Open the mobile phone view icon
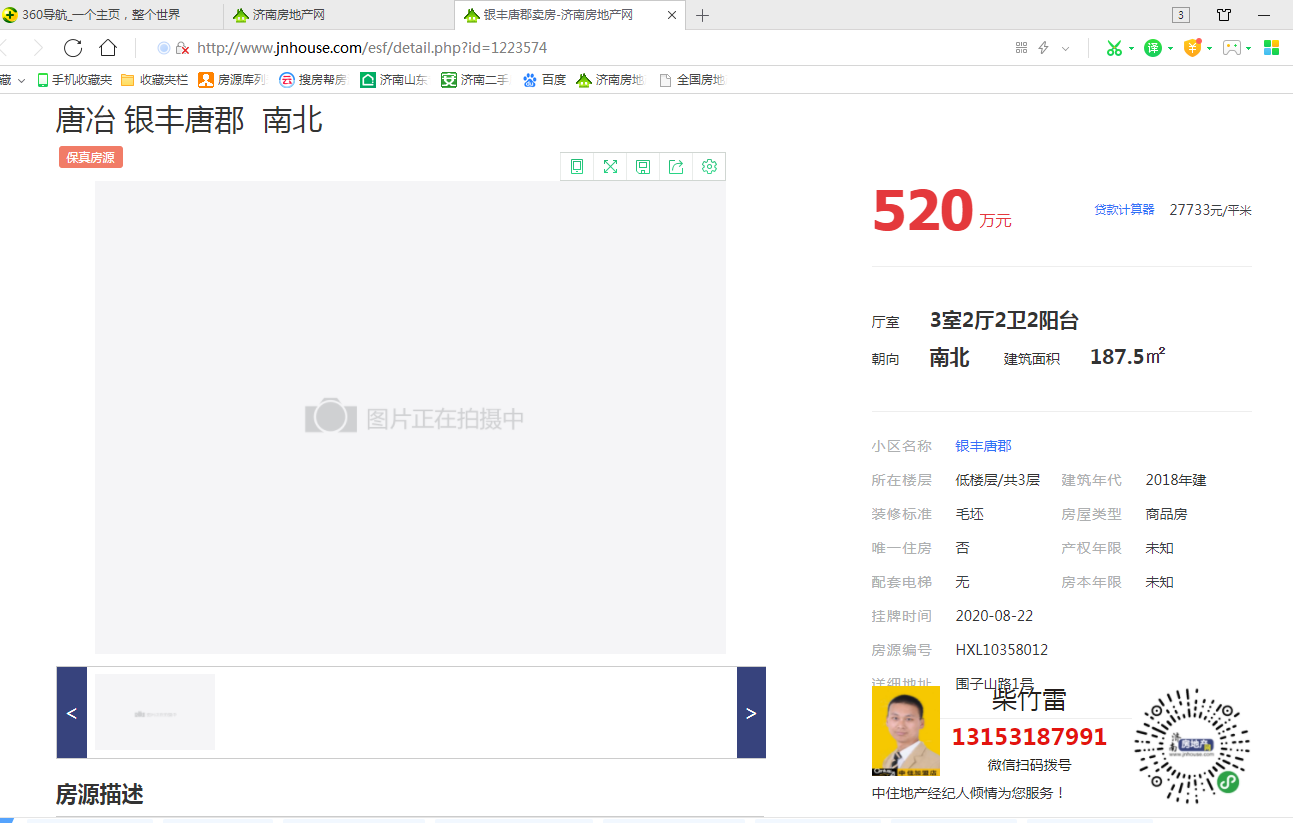 pyautogui.click(x=577, y=166)
